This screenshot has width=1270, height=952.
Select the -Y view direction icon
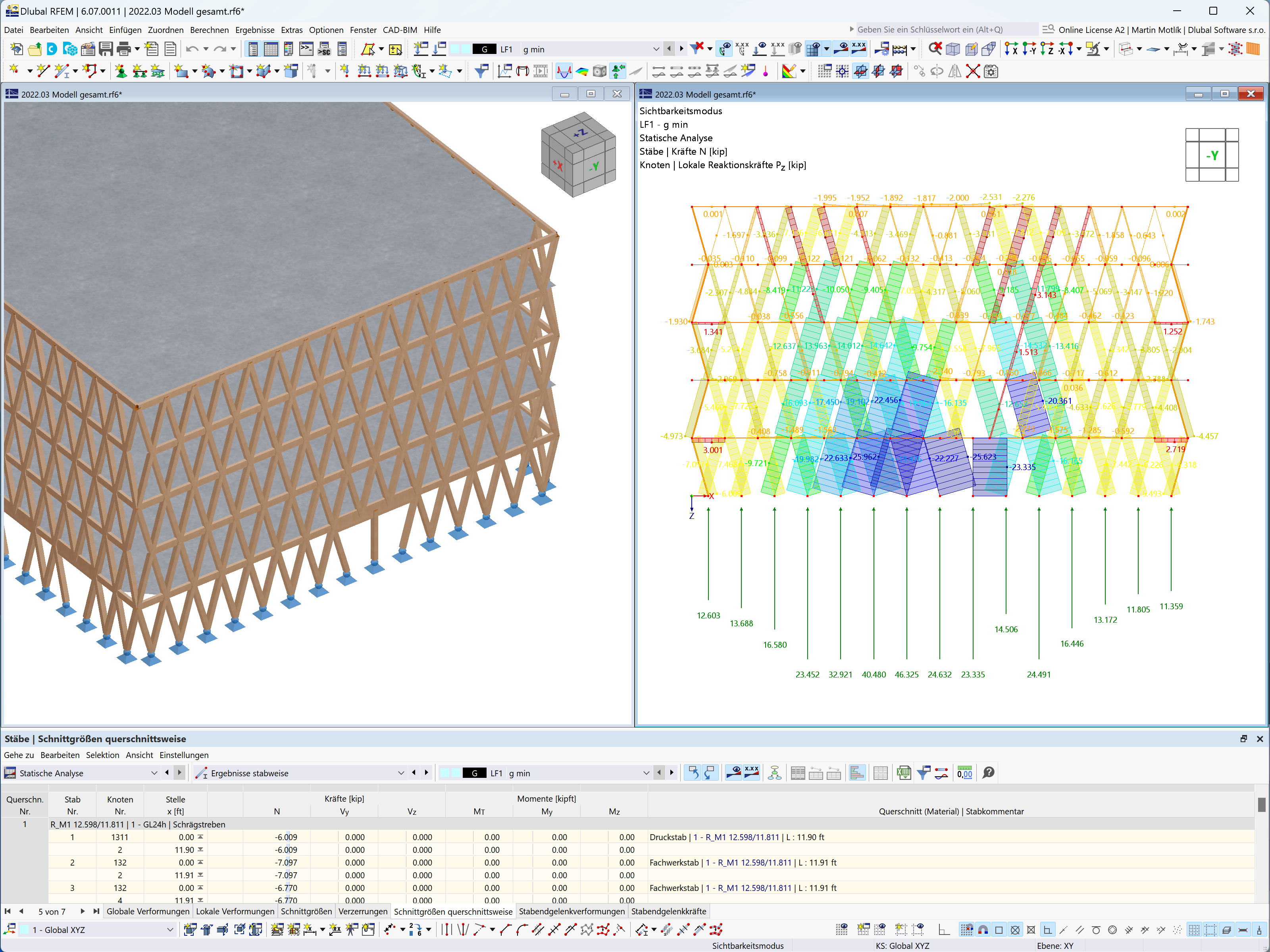[1029, 49]
